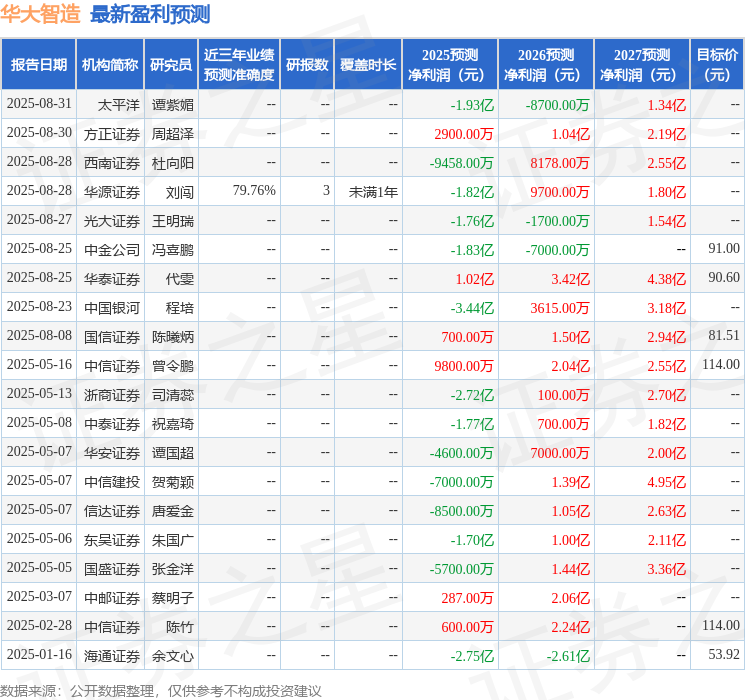Click the 数据来源 disclaimer footer text
Screen dimensions: 745x700
pos(161,690)
